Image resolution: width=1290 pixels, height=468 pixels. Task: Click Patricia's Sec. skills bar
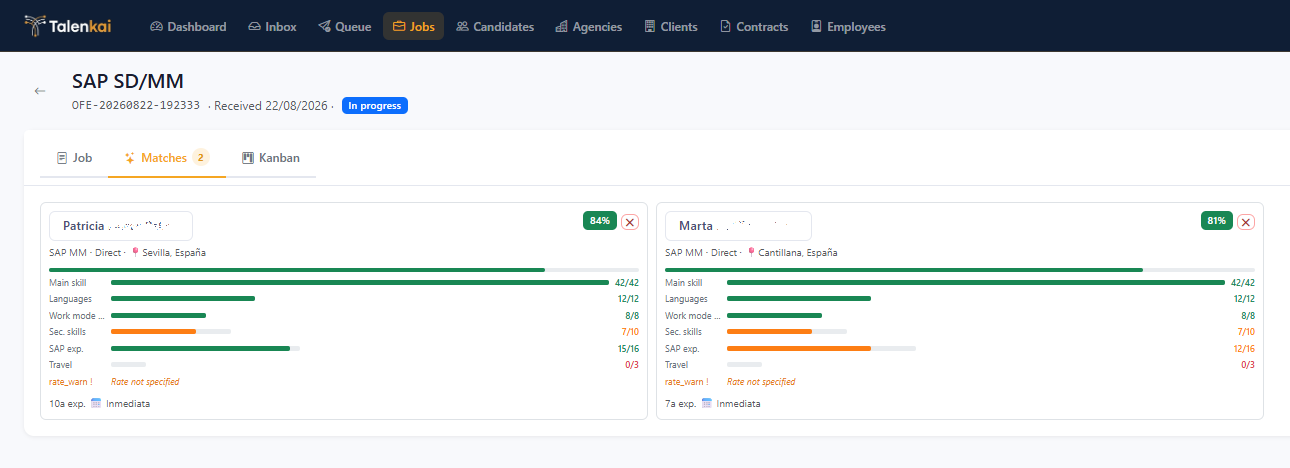[x=171, y=331]
